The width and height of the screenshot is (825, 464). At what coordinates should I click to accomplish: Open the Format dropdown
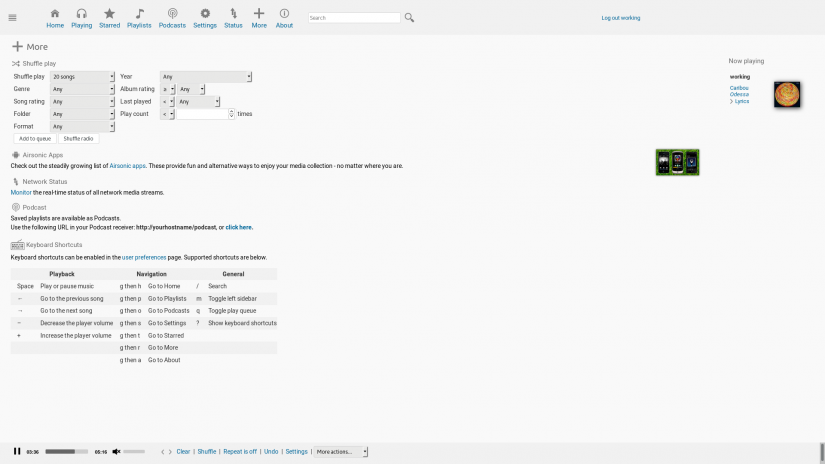[83, 126]
